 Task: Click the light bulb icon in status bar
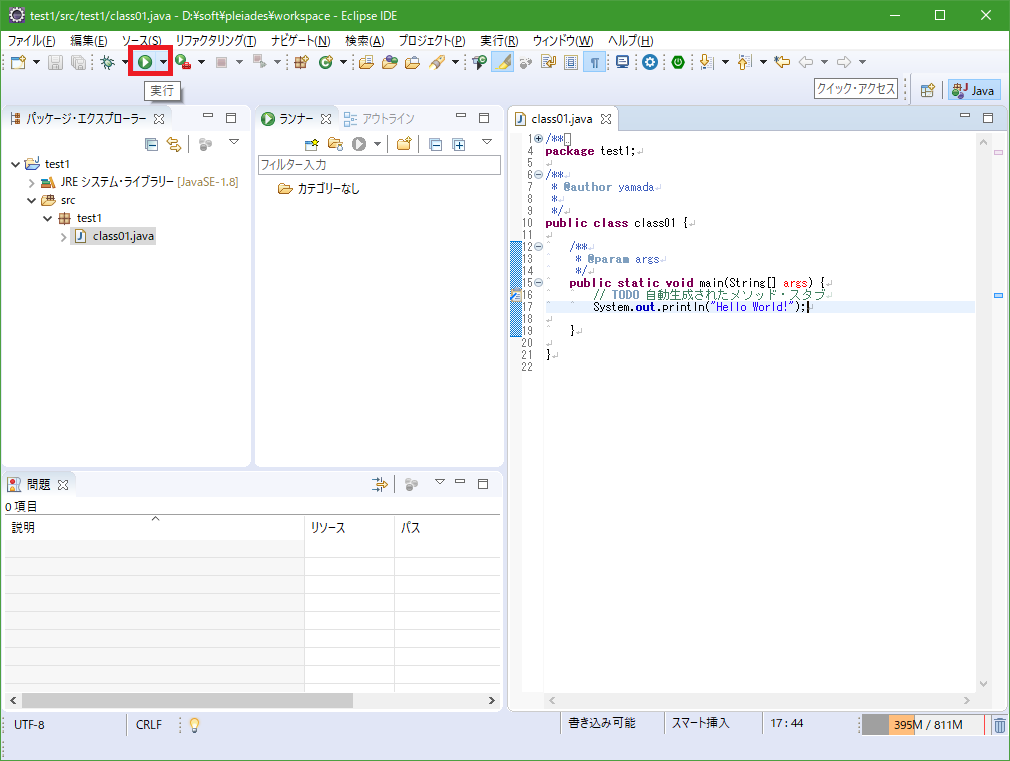click(194, 725)
